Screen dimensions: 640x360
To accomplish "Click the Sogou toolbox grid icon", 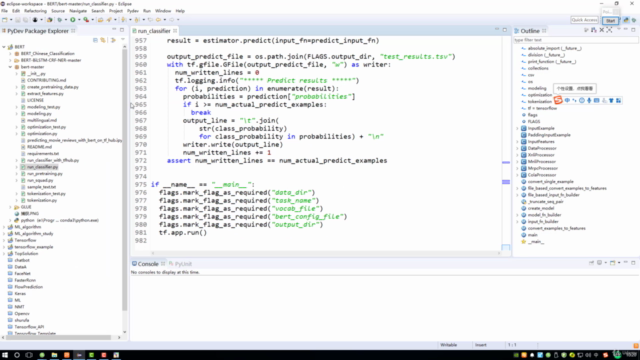I will 618,100.
